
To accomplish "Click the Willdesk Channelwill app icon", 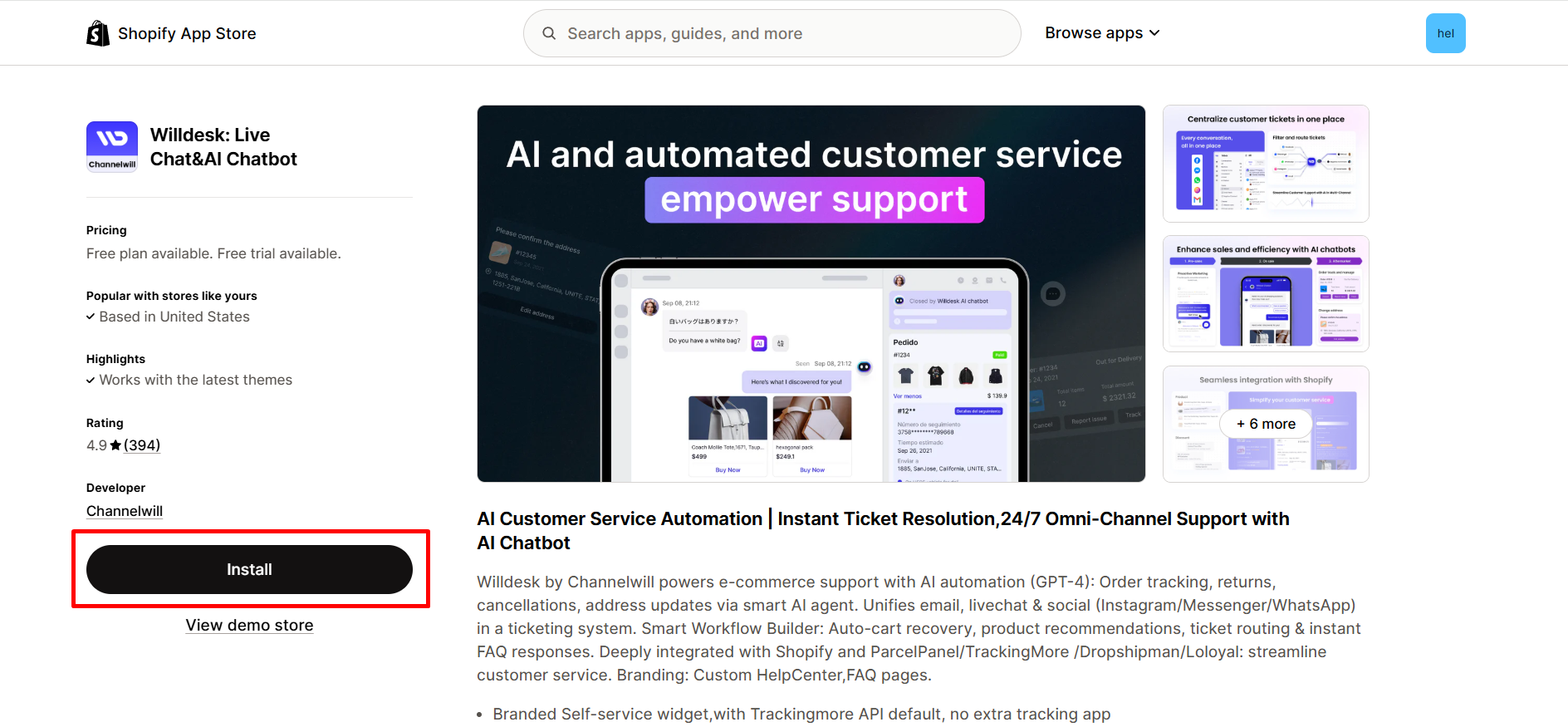I will pos(112,147).
